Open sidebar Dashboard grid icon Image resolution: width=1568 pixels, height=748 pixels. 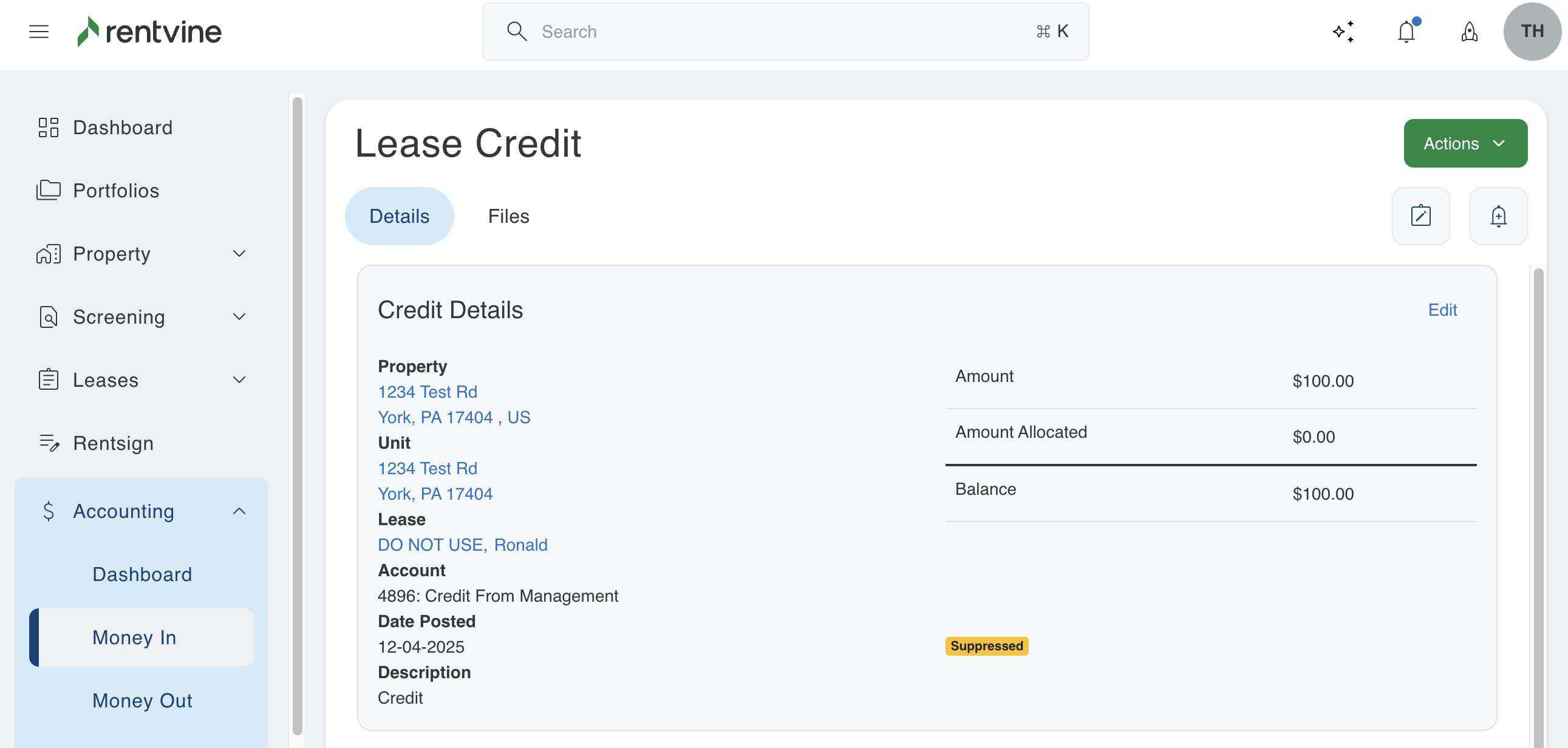tap(48, 127)
